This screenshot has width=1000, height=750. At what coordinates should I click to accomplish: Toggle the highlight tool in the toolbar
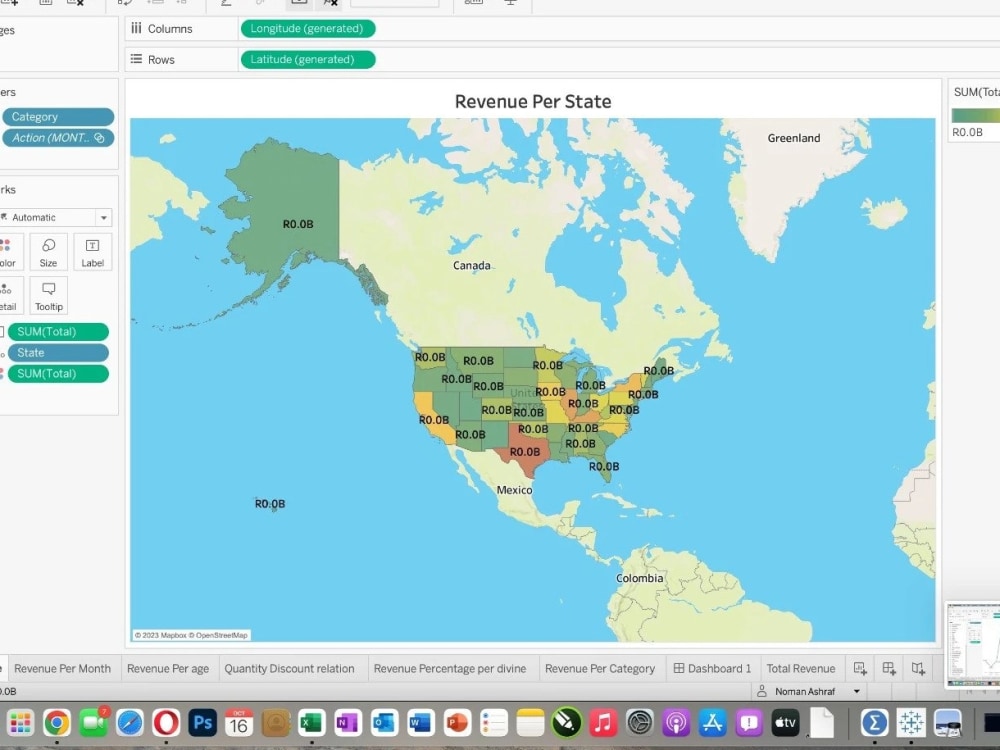(331, 4)
